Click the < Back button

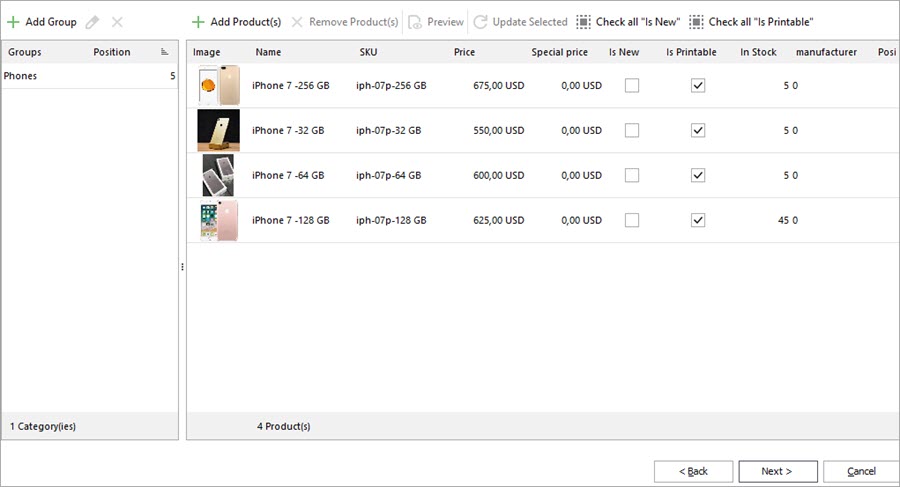point(693,471)
